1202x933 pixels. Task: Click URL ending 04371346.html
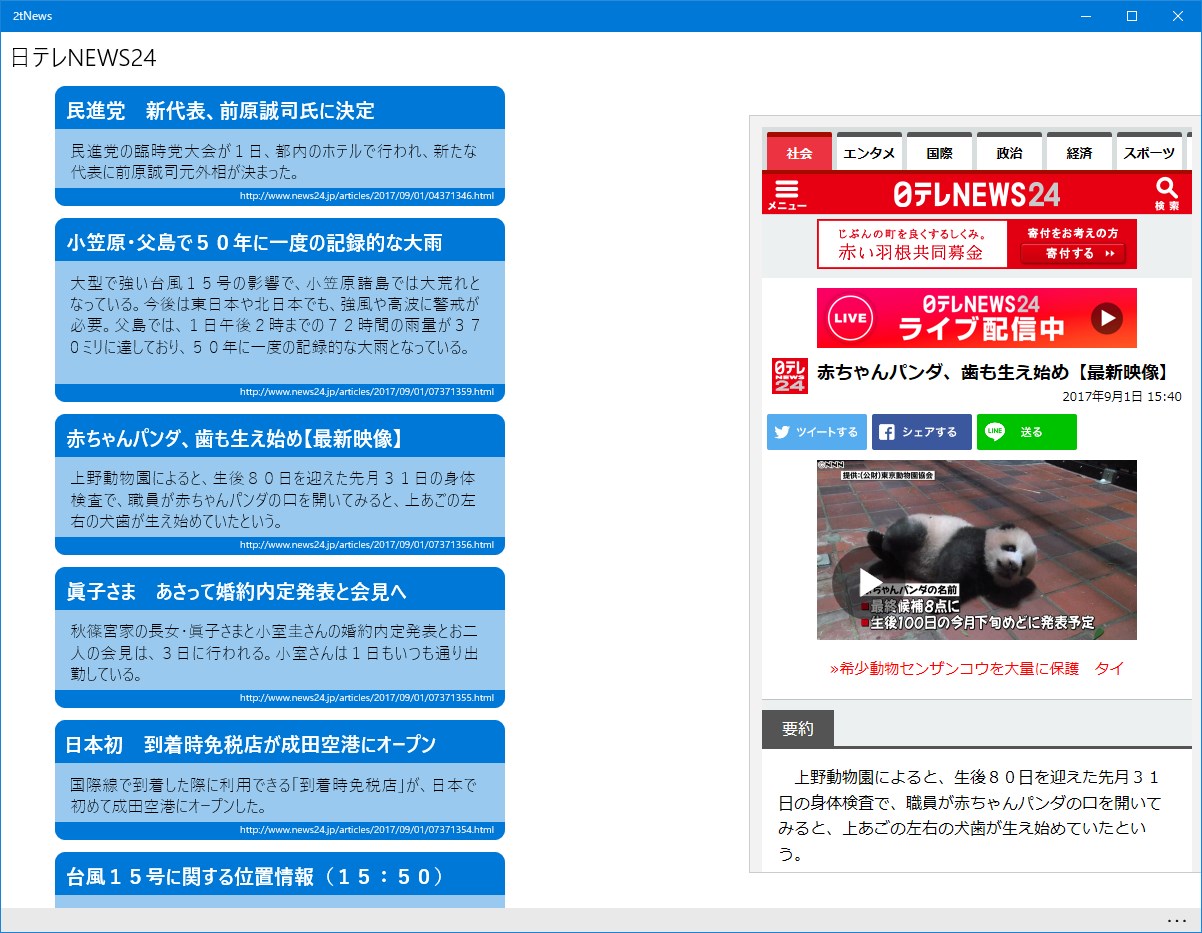pyautogui.click(x=367, y=196)
